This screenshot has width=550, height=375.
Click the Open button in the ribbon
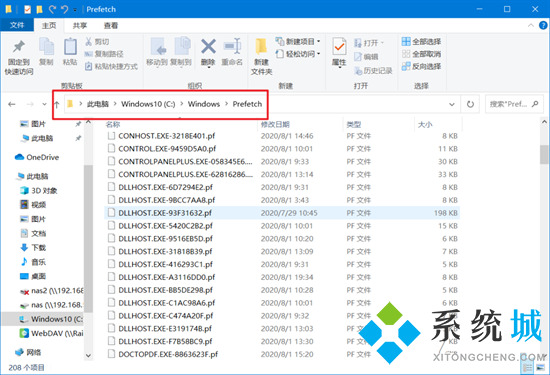coord(369,43)
